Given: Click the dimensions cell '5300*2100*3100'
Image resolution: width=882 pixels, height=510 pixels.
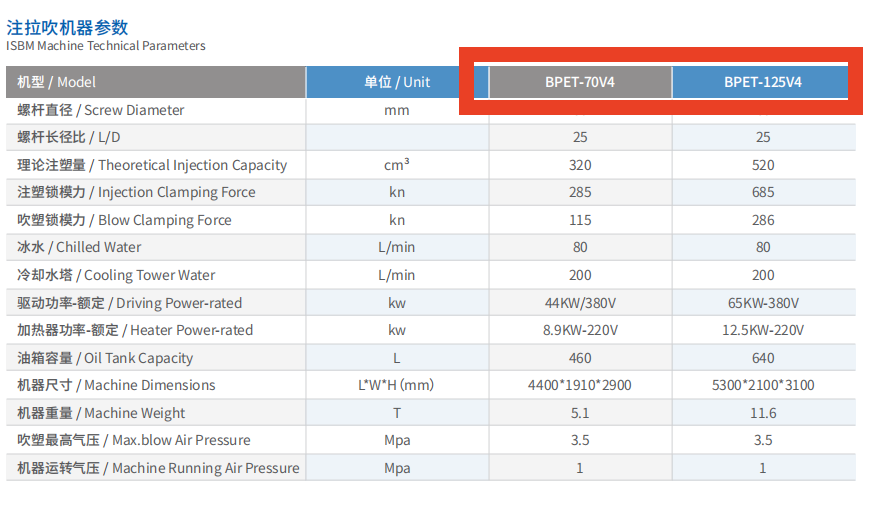Looking at the screenshot, I should coord(763,386).
